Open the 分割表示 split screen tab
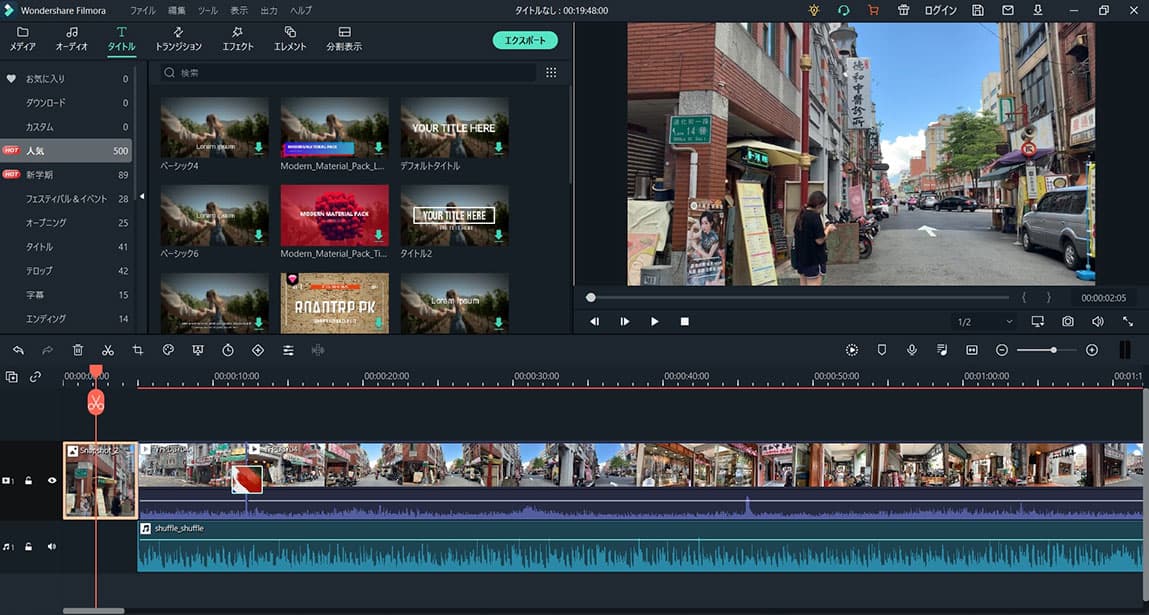The image size is (1149, 615). point(344,39)
